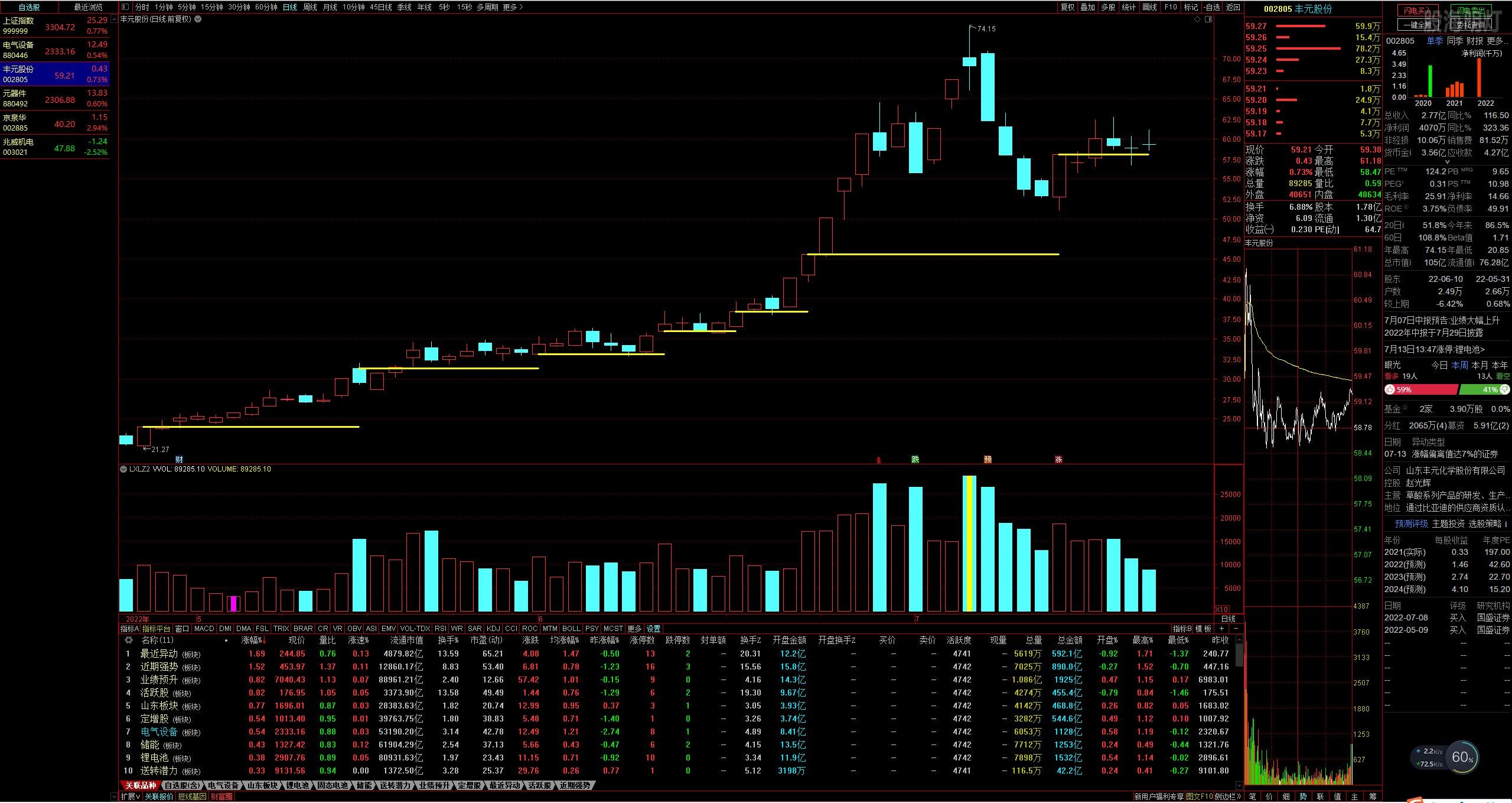The height and width of the screenshot is (803, 1512).
Task: Open the 锂电池 sector tab at the bottom
Action: pyautogui.click(x=298, y=785)
